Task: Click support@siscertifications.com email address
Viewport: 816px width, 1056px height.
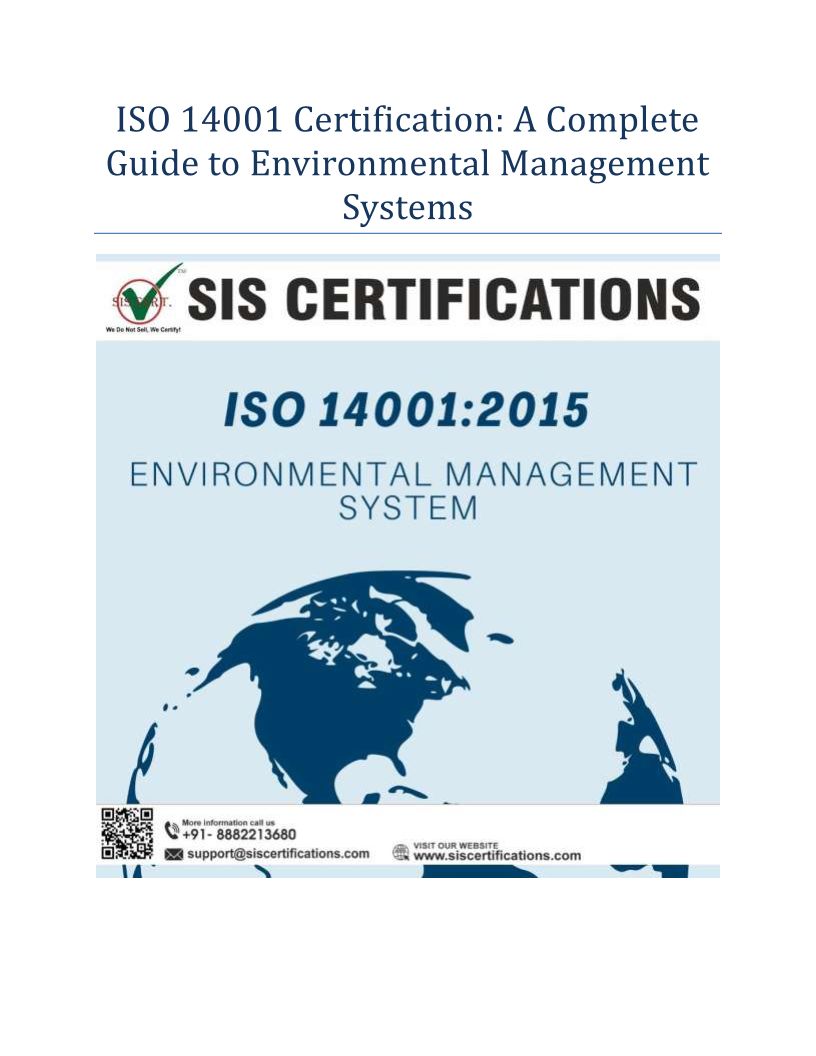Action: pos(278,854)
